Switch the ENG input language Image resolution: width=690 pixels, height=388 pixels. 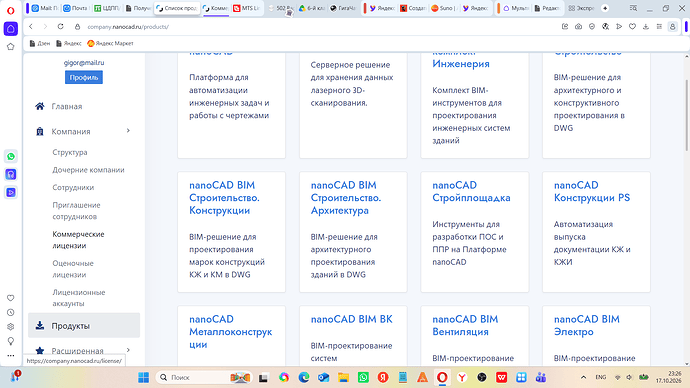(601, 377)
